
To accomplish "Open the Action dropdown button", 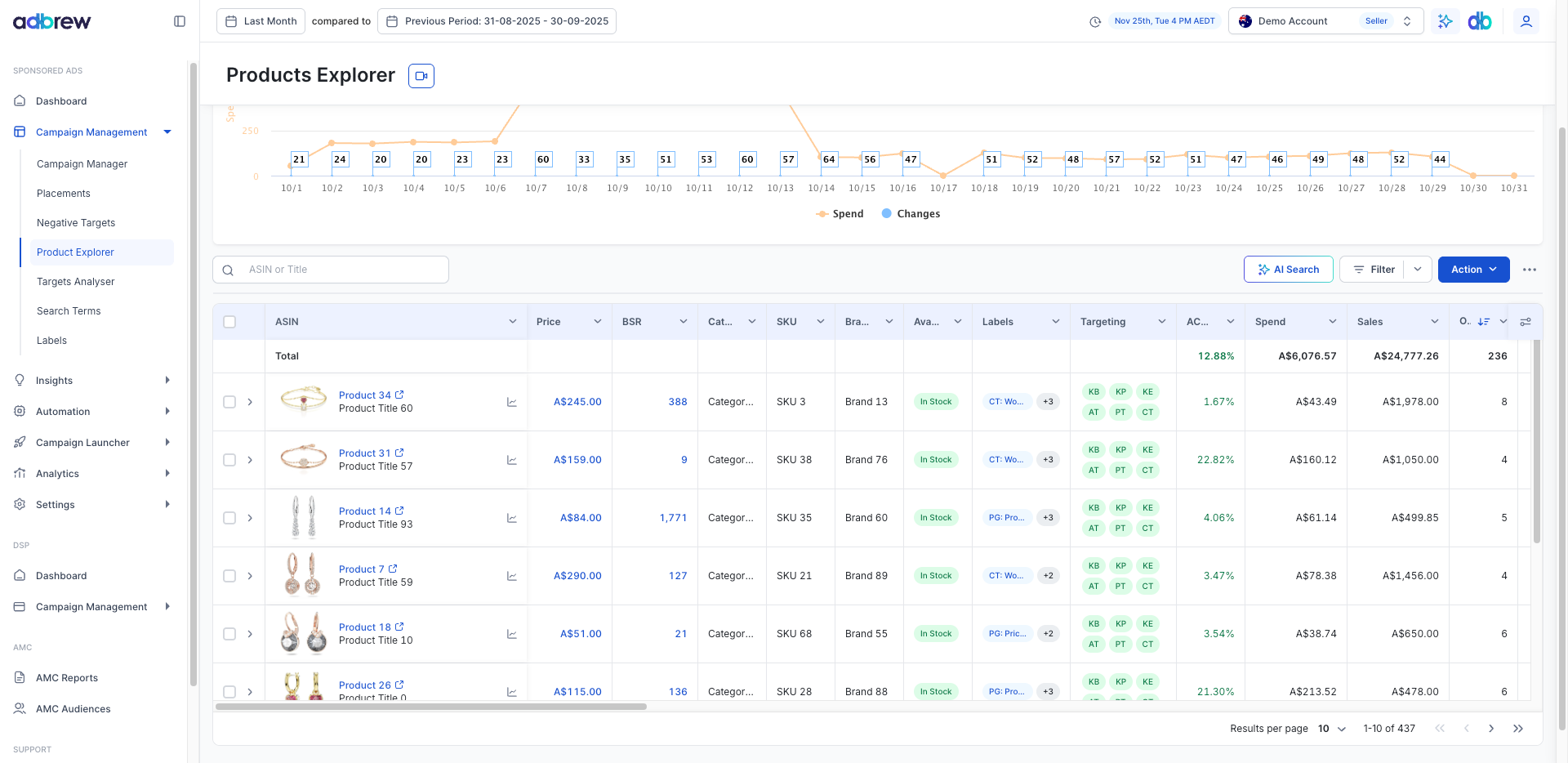I will 1473,270.
